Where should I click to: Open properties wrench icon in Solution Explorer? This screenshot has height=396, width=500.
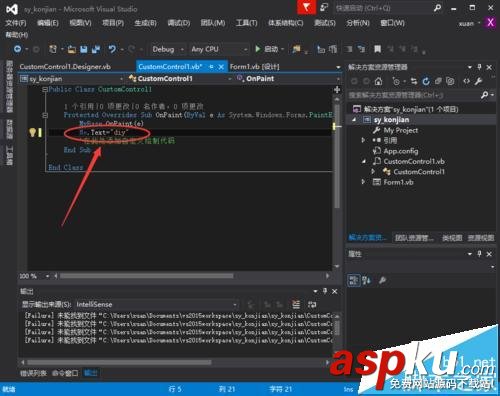click(478, 81)
